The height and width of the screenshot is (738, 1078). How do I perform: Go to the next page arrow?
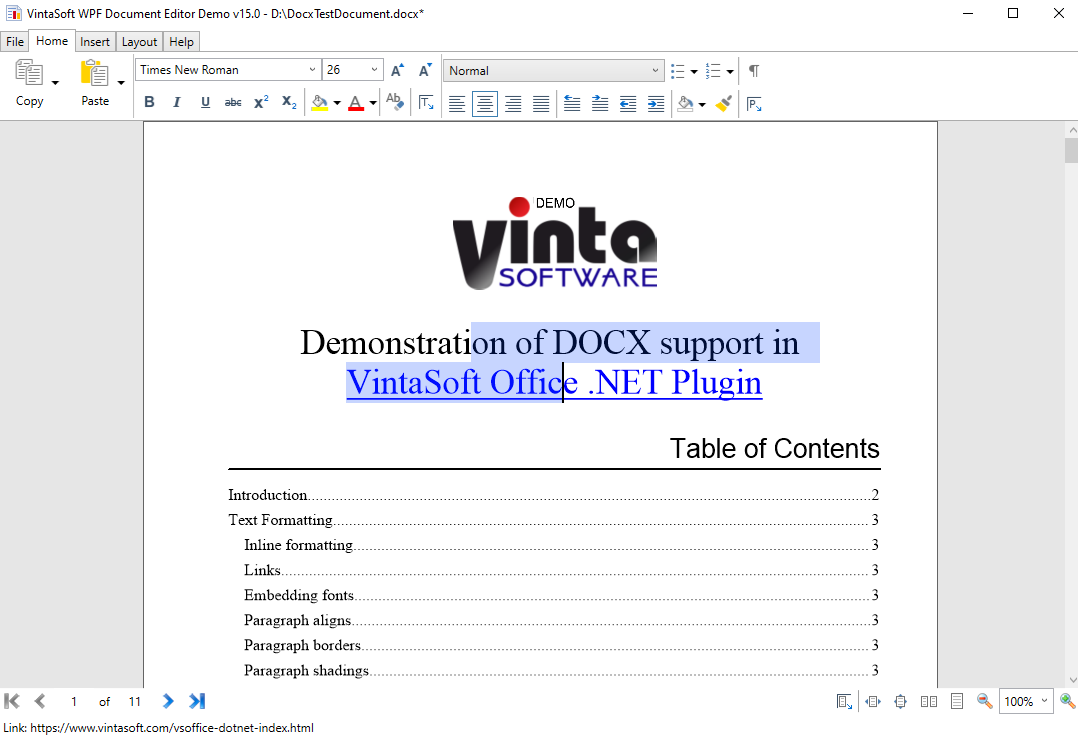(168, 701)
